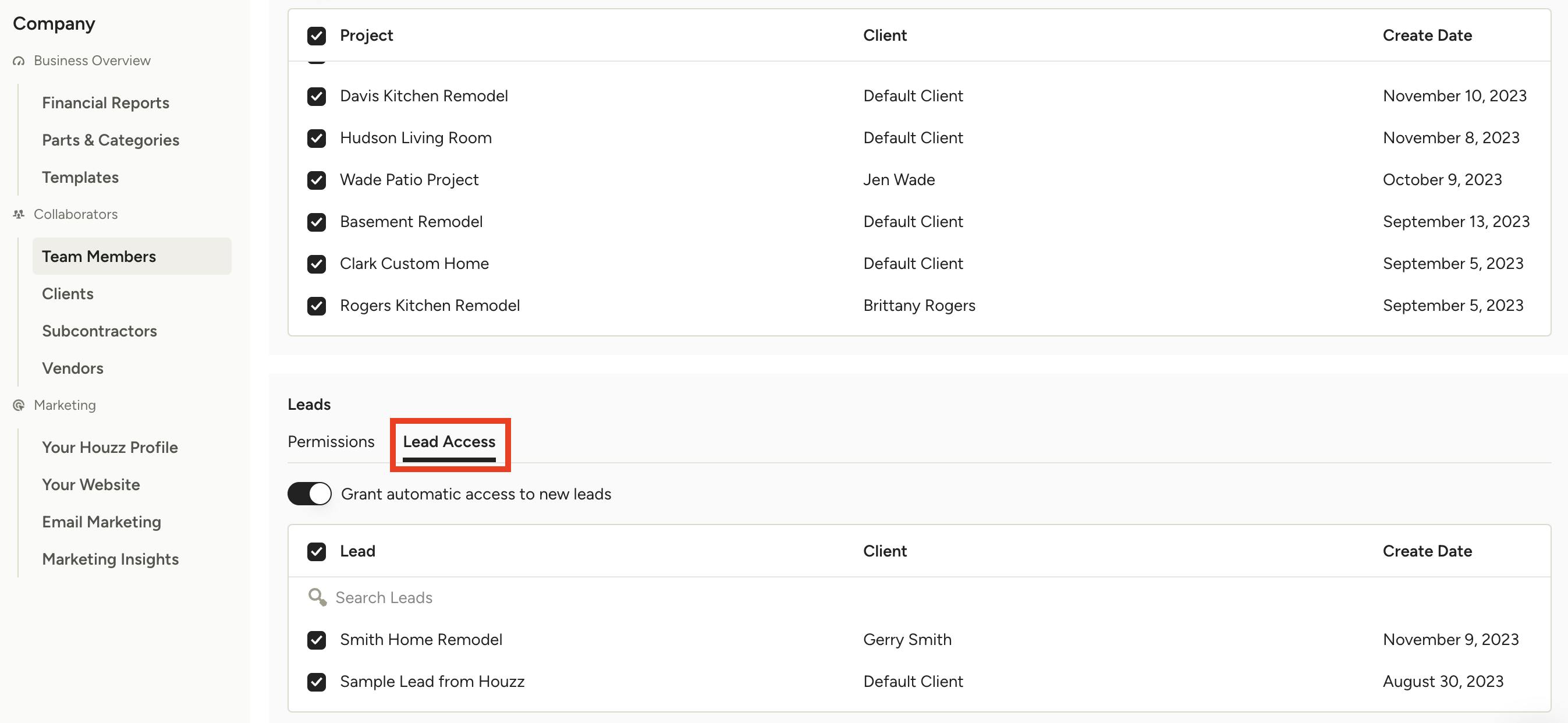
Task: Click the Project column header
Action: tap(367, 36)
